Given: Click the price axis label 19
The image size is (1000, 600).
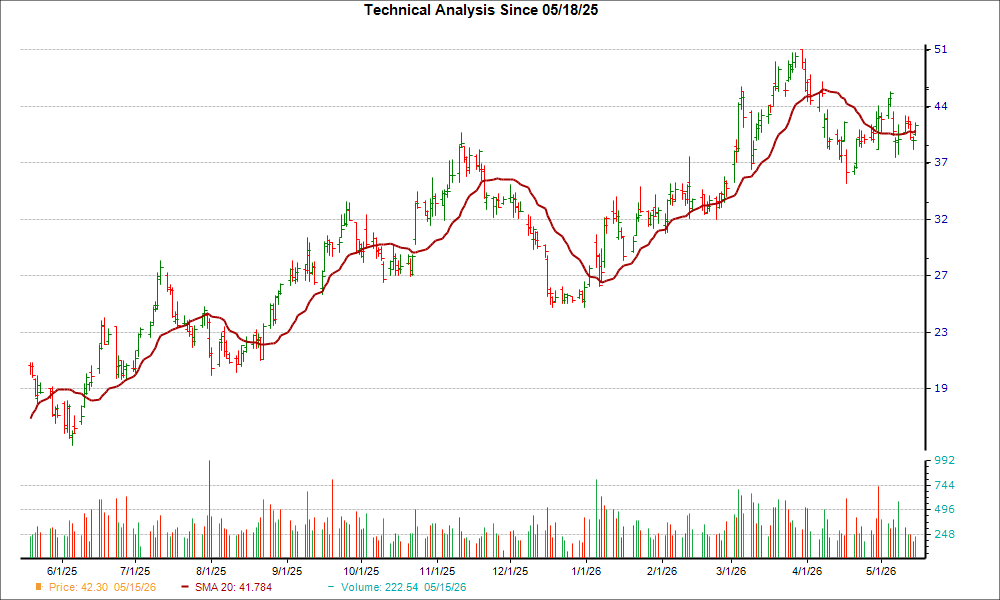Looking at the screenshot, I should pyautogui.click(x=941, y=388).
